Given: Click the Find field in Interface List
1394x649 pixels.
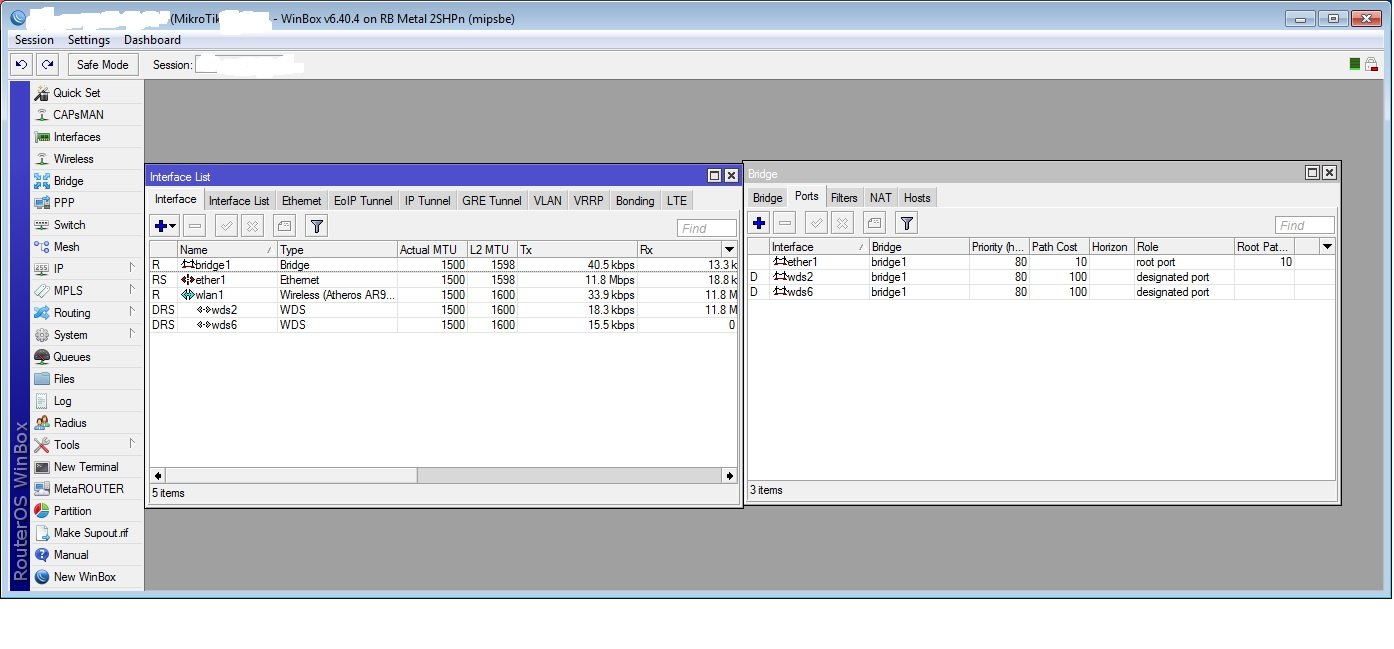Looking at the screenshot, I should 706,228.
